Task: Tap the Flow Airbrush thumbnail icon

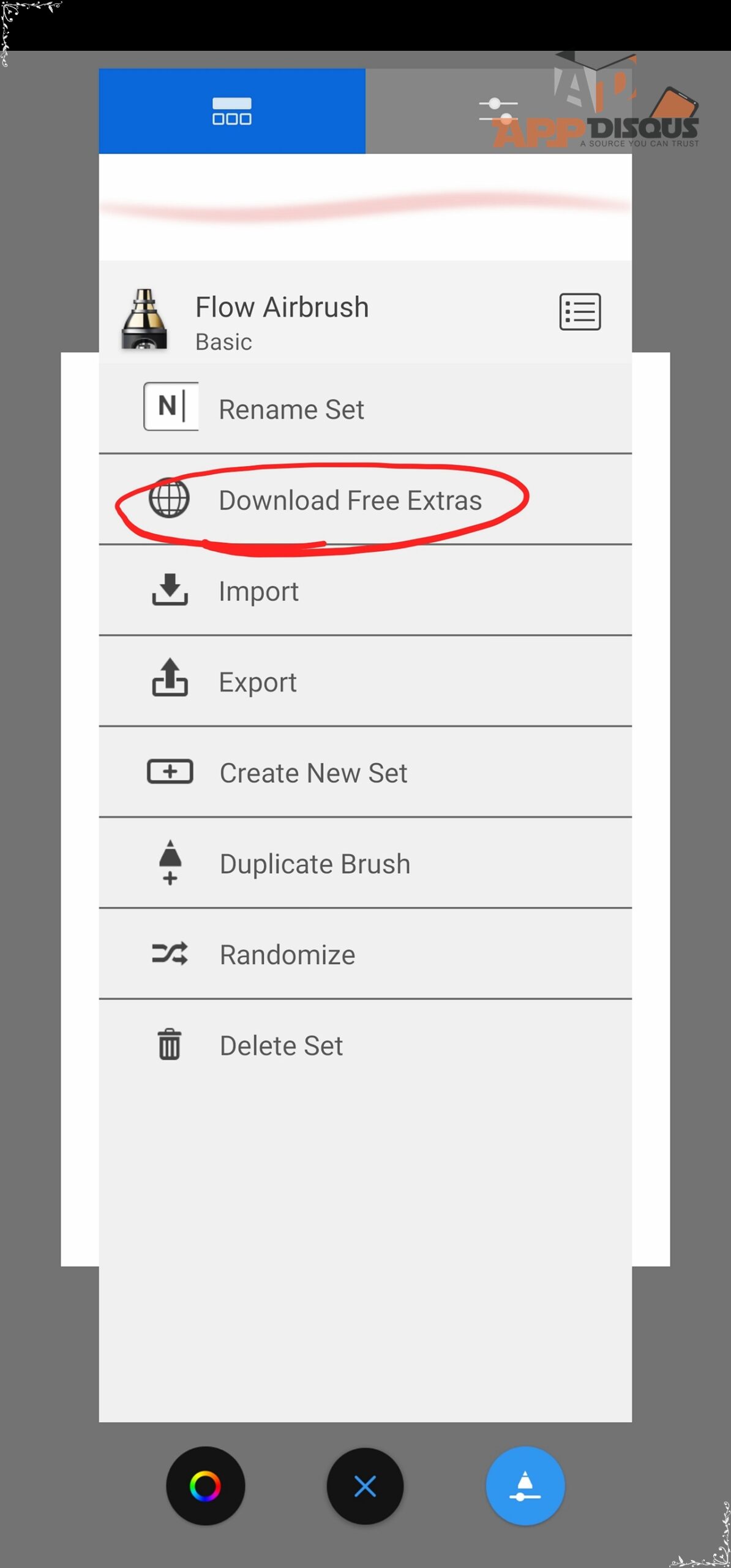Action: tap(144, 319)
